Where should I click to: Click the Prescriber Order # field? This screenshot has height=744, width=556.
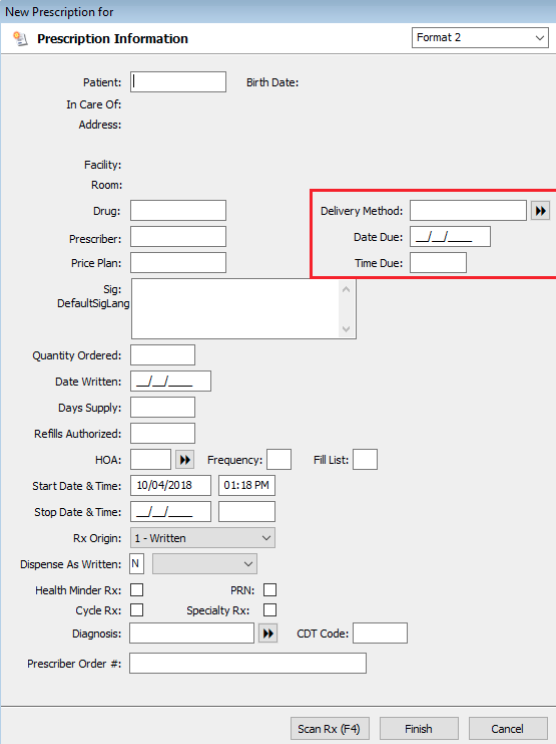248,663
